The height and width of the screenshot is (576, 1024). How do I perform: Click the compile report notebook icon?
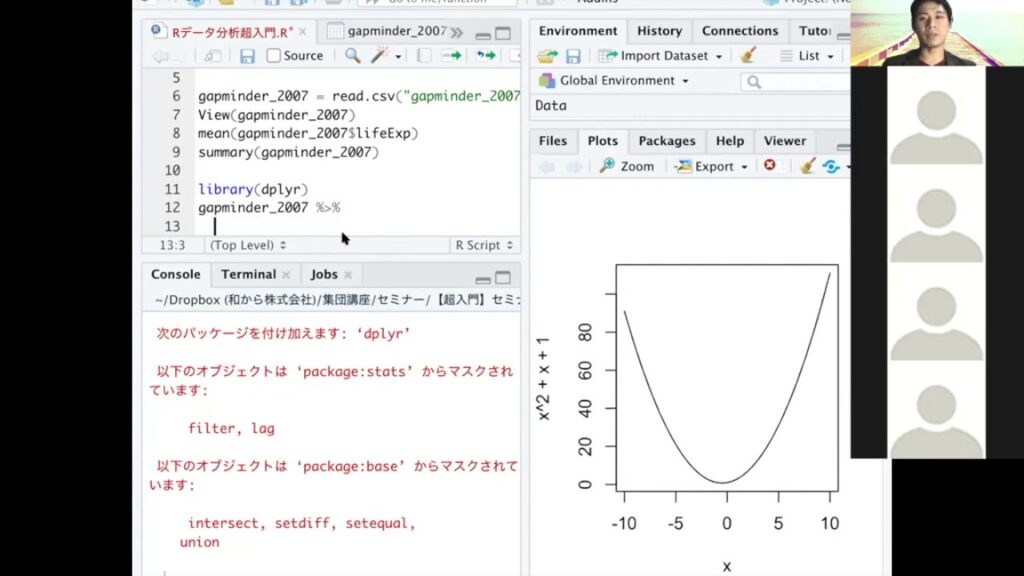point(424,56)
